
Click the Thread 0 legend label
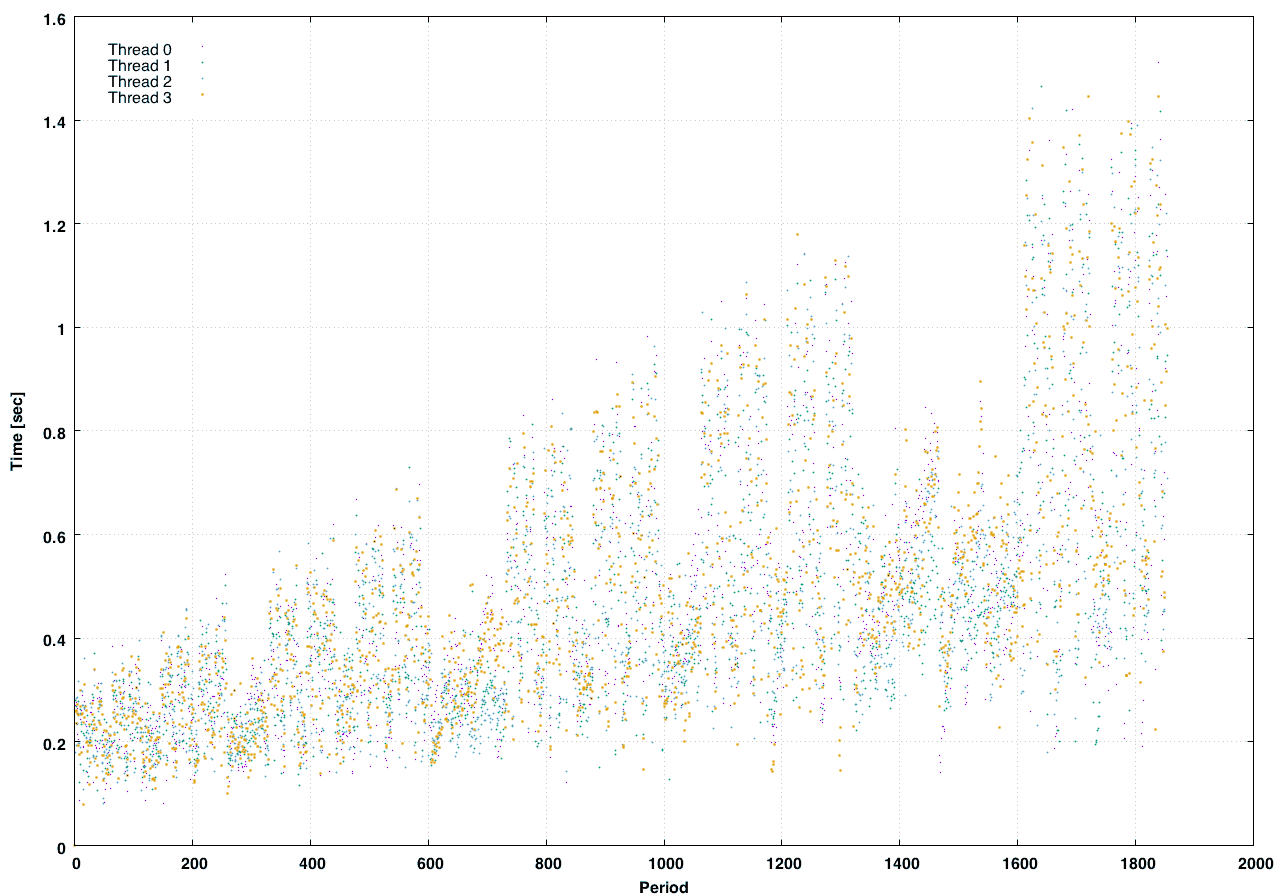click(133, 50)
